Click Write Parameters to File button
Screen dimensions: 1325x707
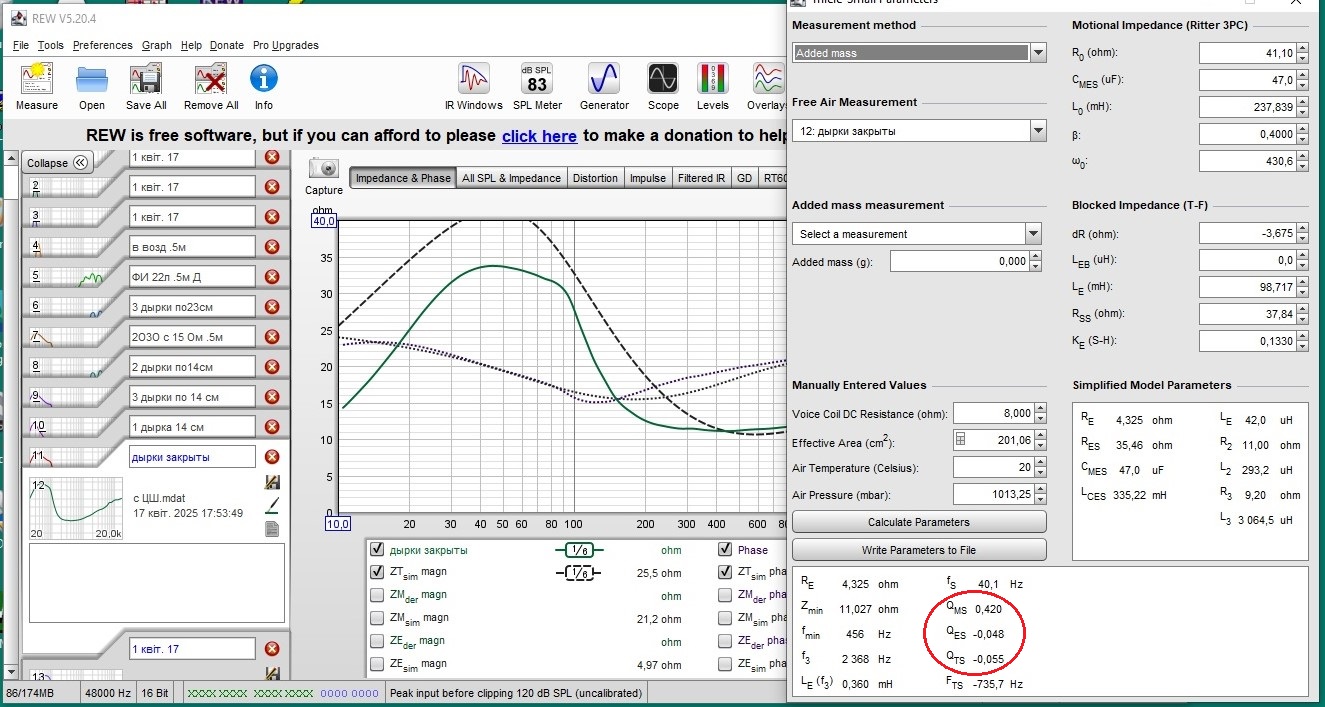919,550
